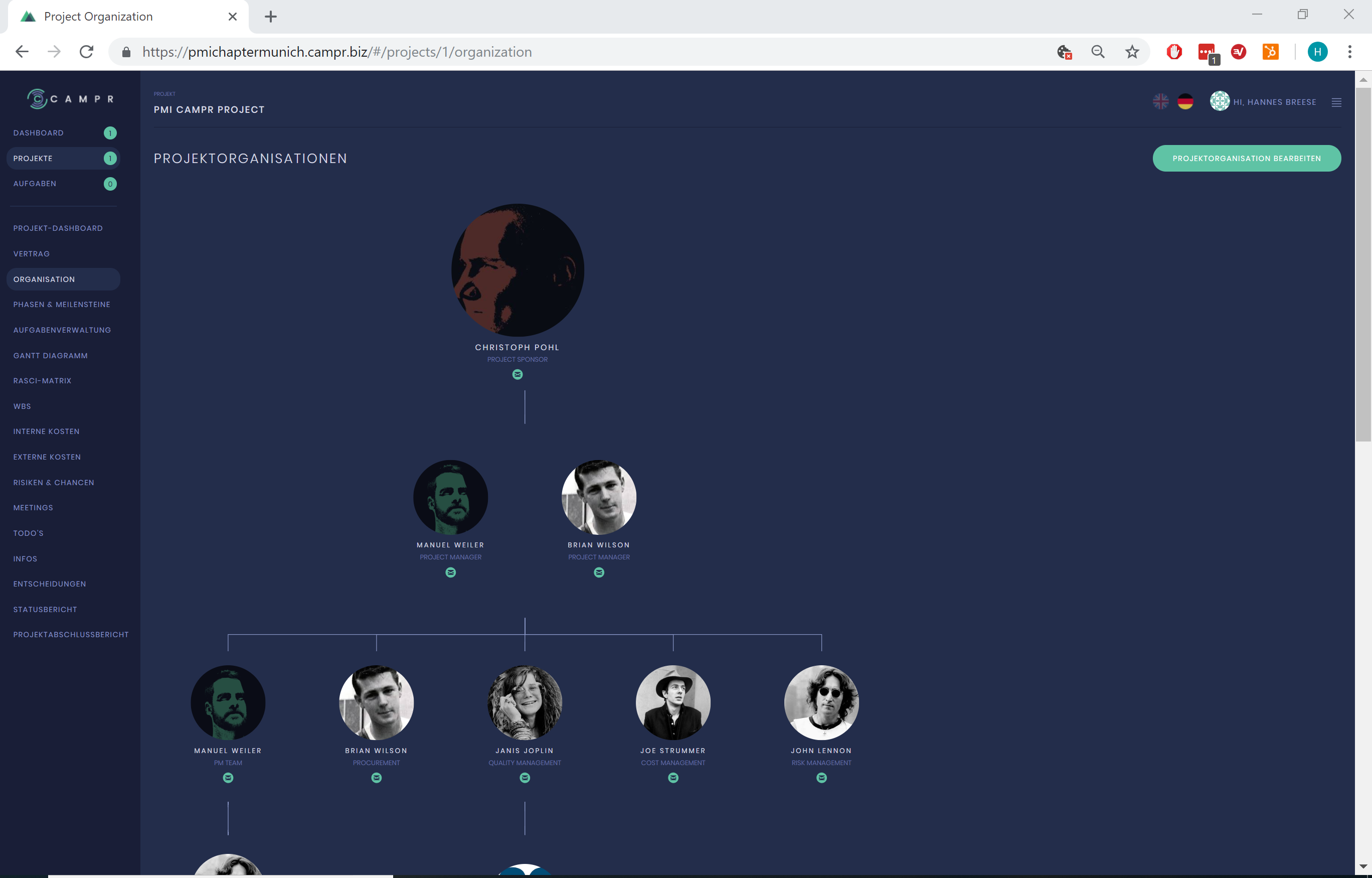Click Projektorganisation Bearbeiten button
Screen dimensions: 1372x878
pos(1247,159)
